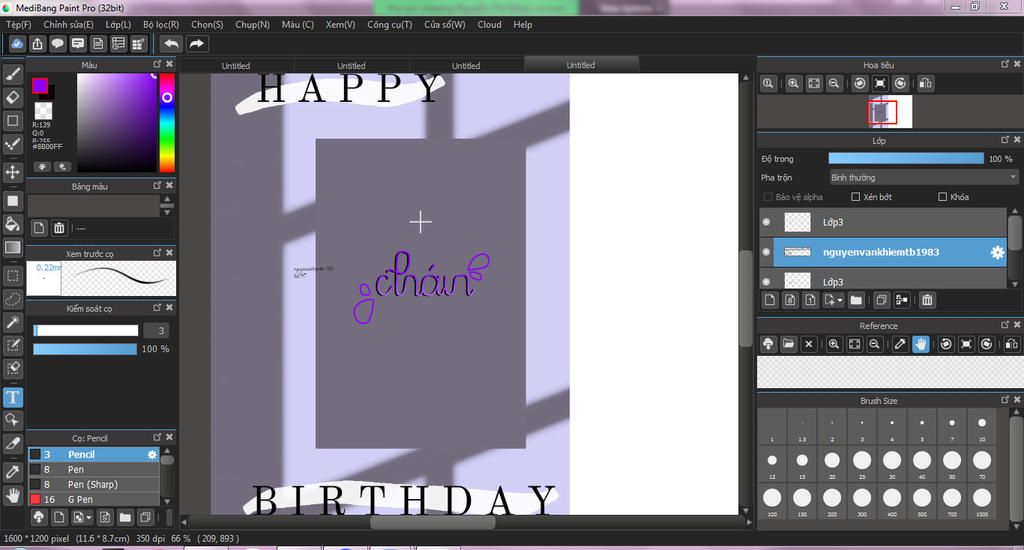Open the Help menu

(x=522, y=24)
